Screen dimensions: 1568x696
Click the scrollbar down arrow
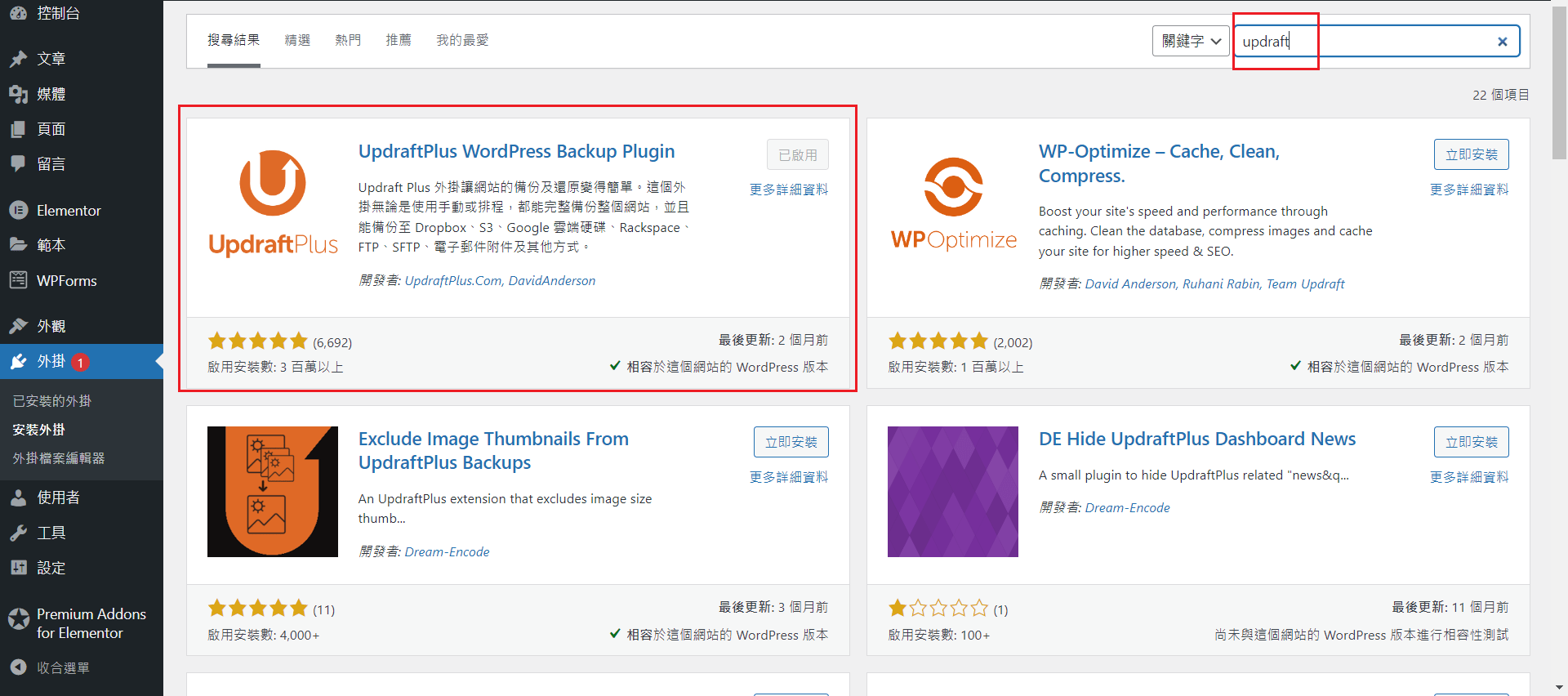click(x=1560, y=688)
